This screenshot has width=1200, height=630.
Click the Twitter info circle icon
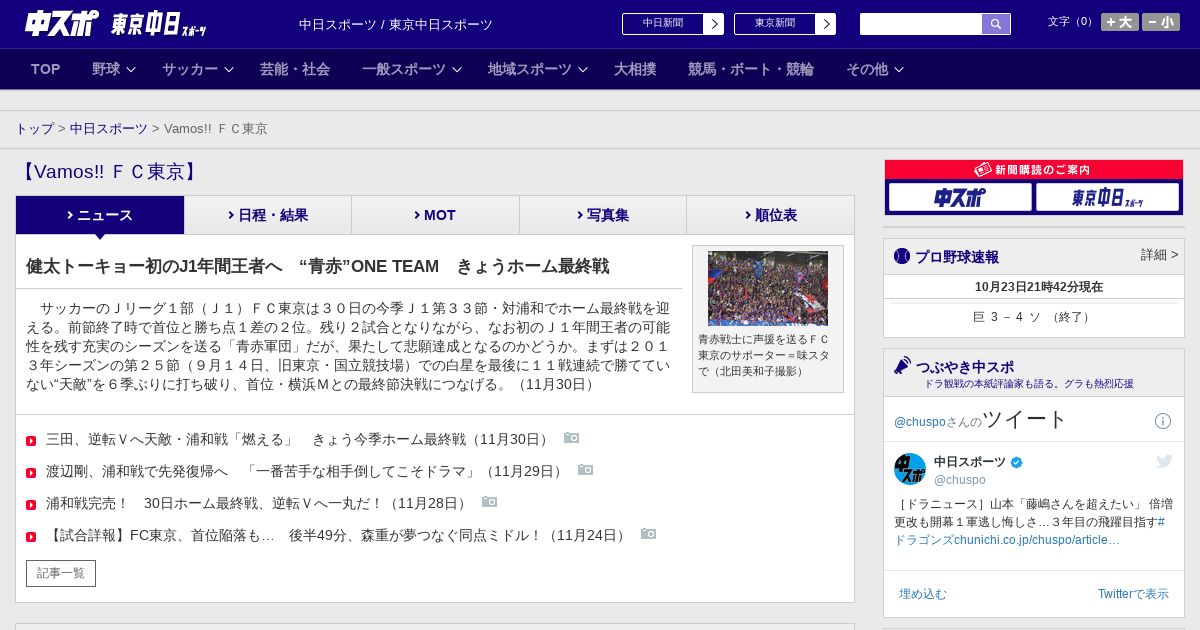click(x=1163, y=421)
